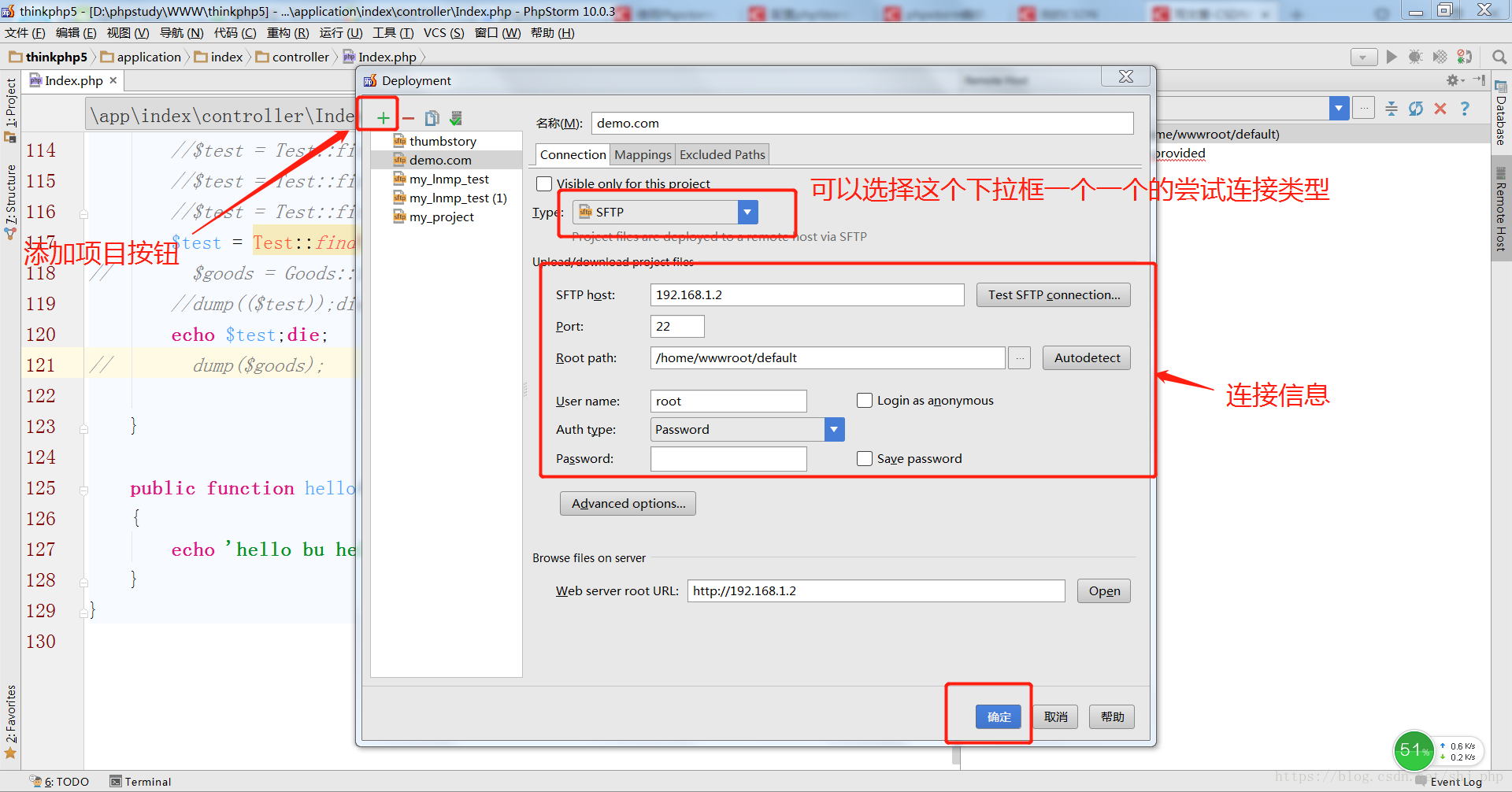Click the hide Remote Host panel icon
1512x792 pixels.
tap(1479, 80)
